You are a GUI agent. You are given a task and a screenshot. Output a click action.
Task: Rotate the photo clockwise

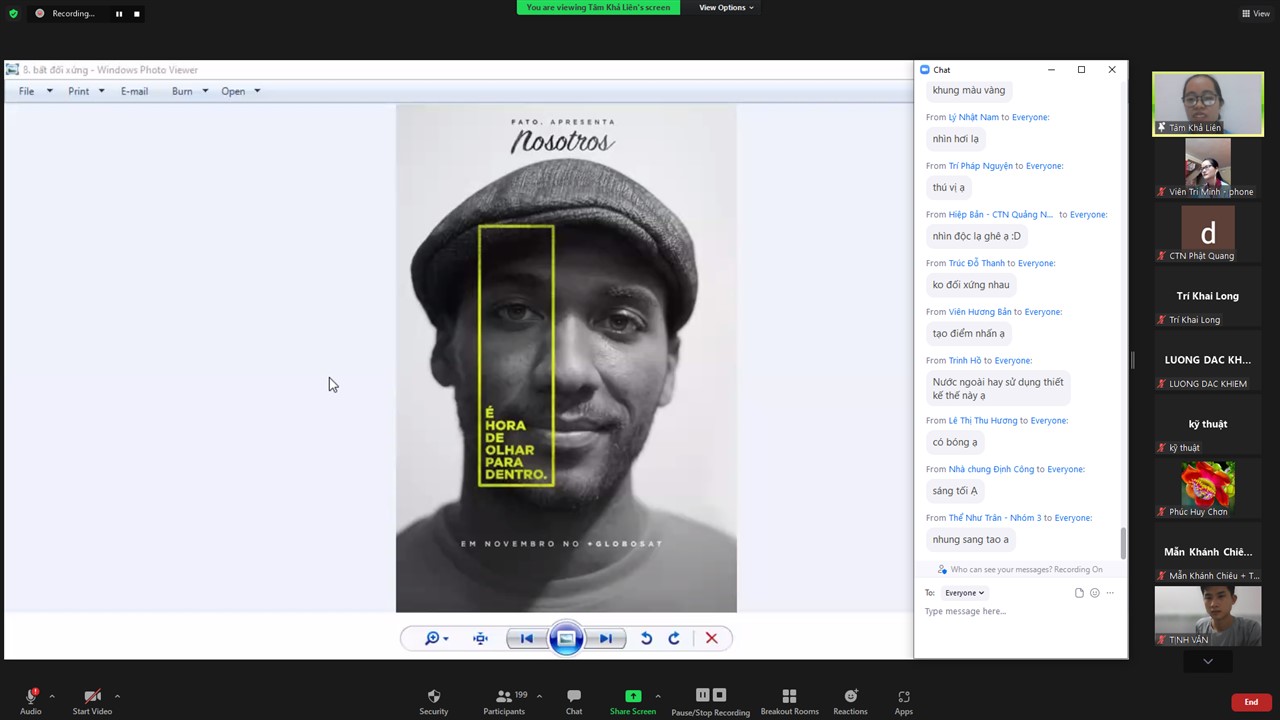pyautogui.click(x=674, y=638)
